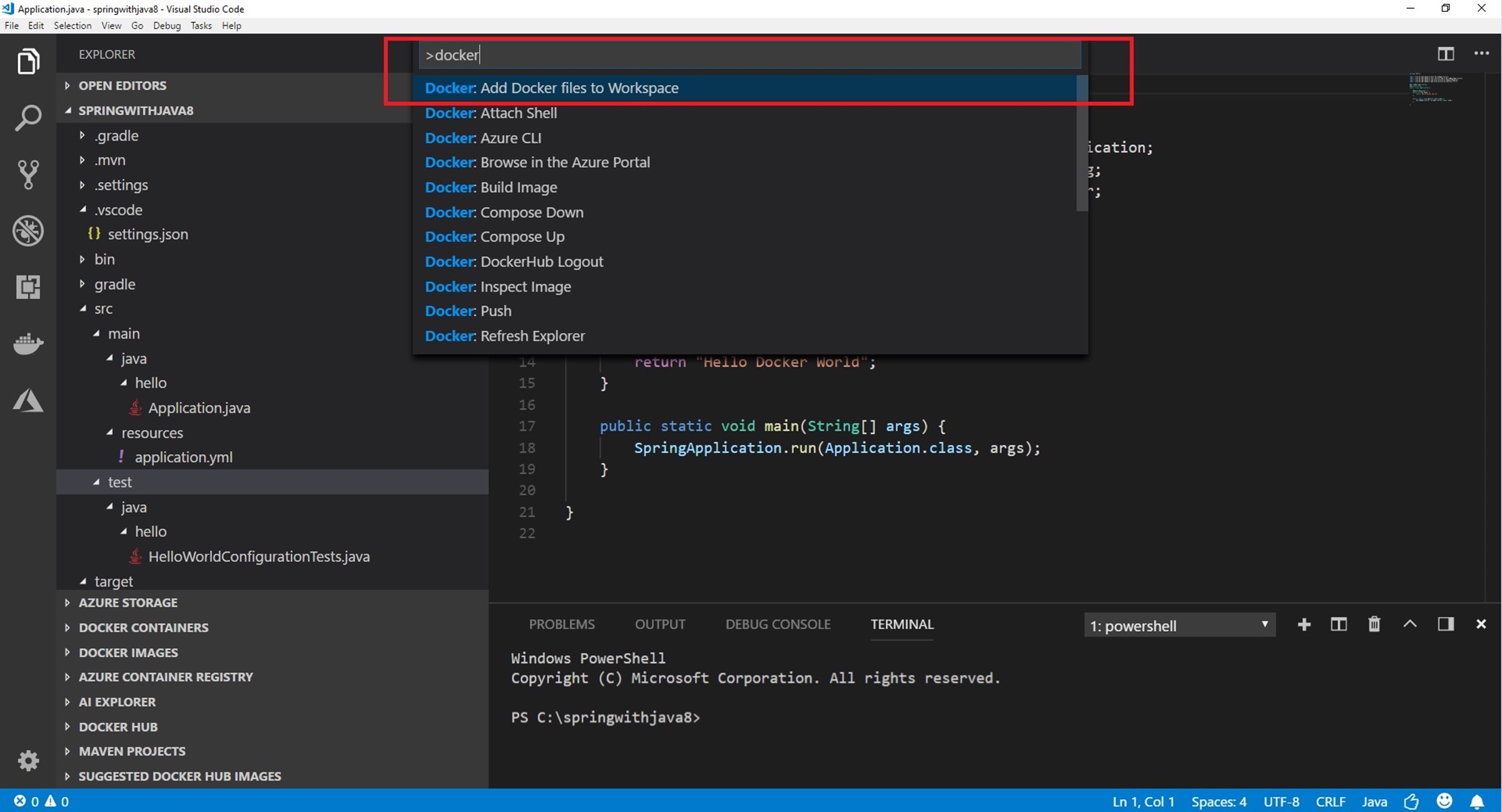Switch to the DEBUG CONSOLE tab
This screenshot has width=1502, height=812.
coord(778,624)
